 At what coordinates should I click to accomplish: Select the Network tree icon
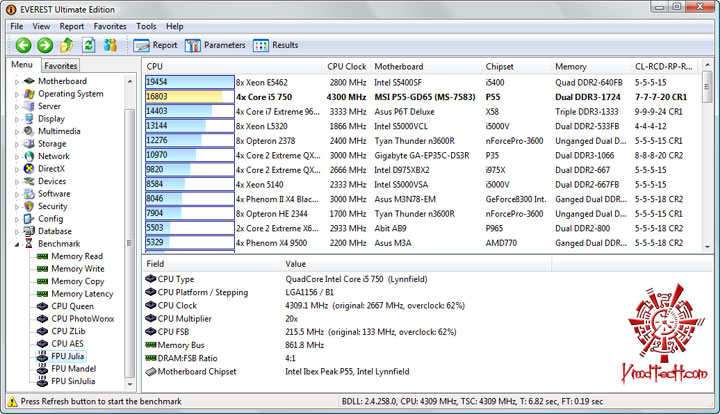[29, 156]
